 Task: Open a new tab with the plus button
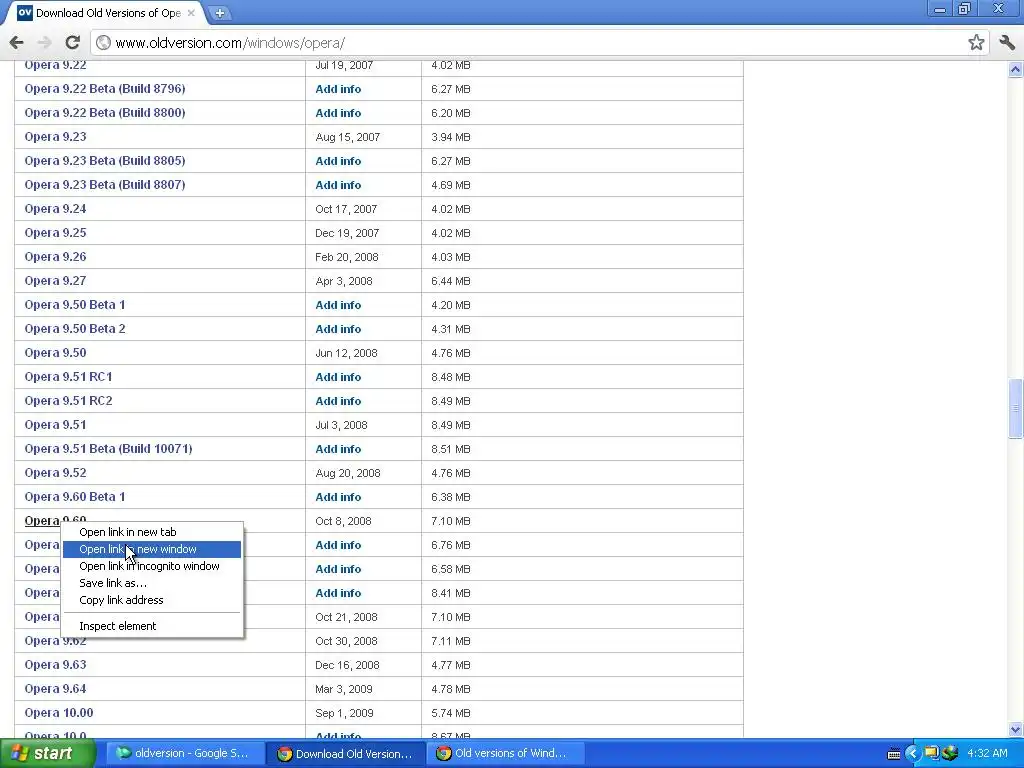[x=220, y=12]
